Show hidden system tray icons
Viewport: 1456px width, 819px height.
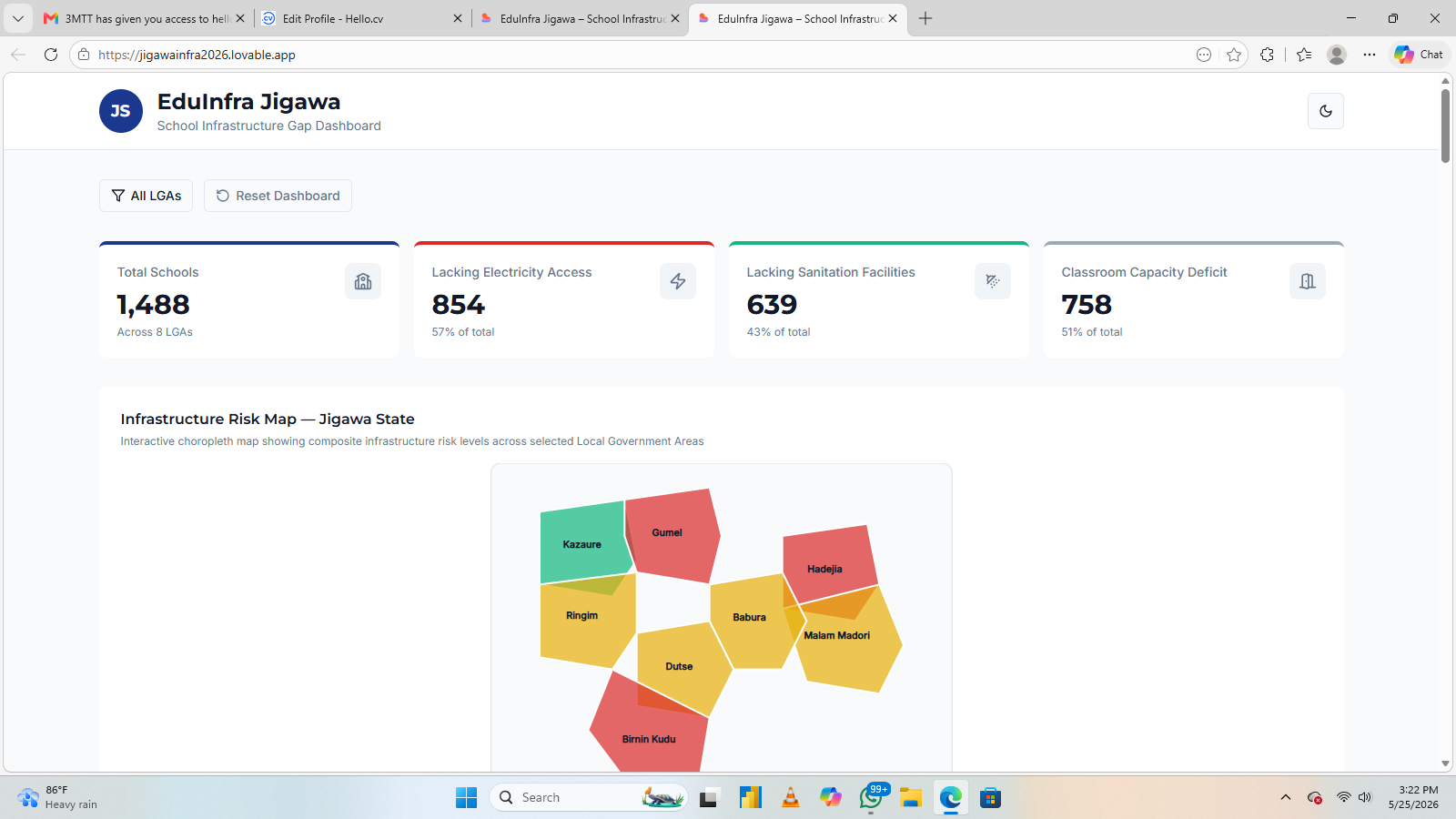pos(1286,798)
